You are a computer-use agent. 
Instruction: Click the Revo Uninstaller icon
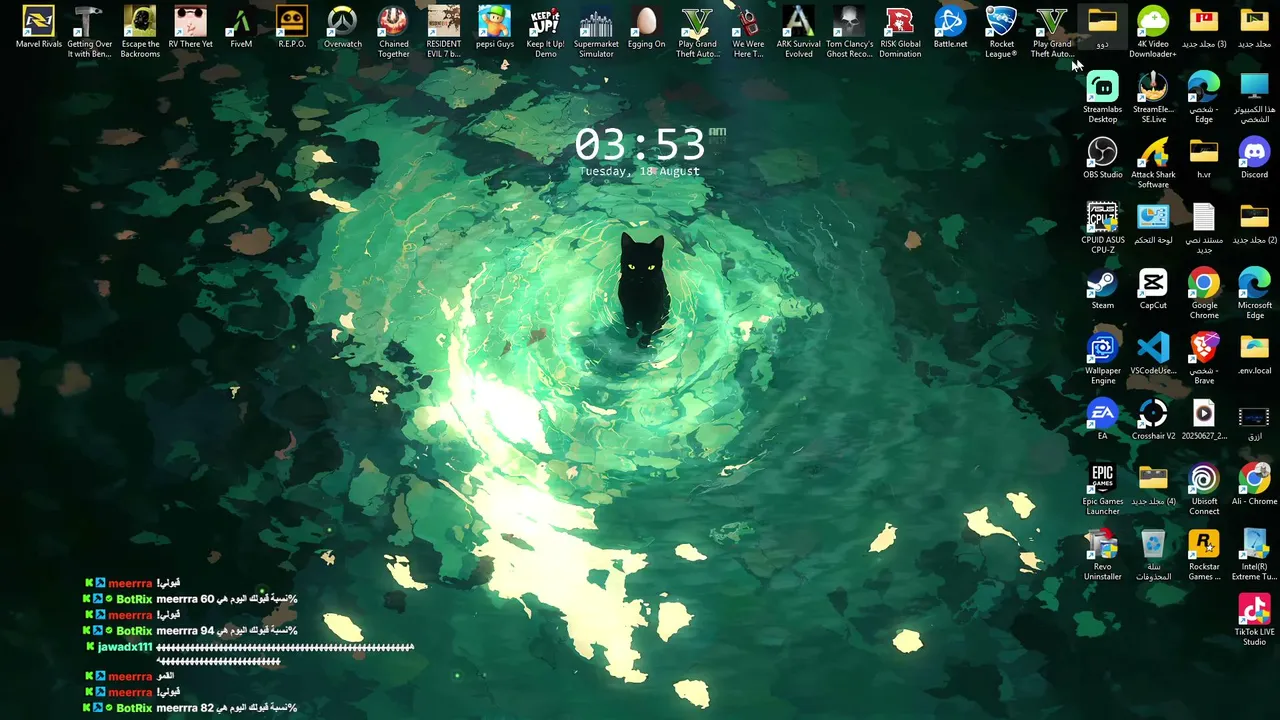[x=1103, y=554]
